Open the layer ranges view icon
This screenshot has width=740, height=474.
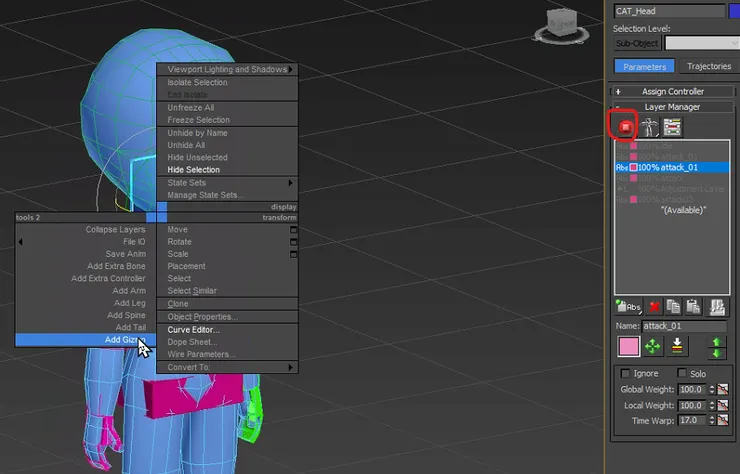[672, 127]
